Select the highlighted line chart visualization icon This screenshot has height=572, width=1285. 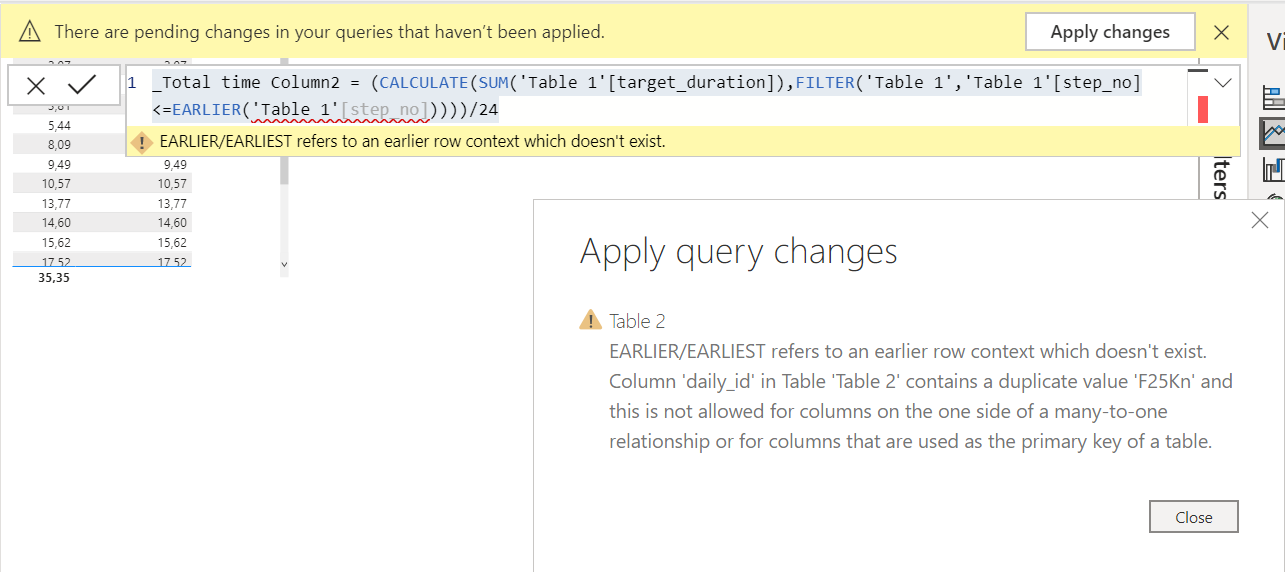pos(1273,133)
